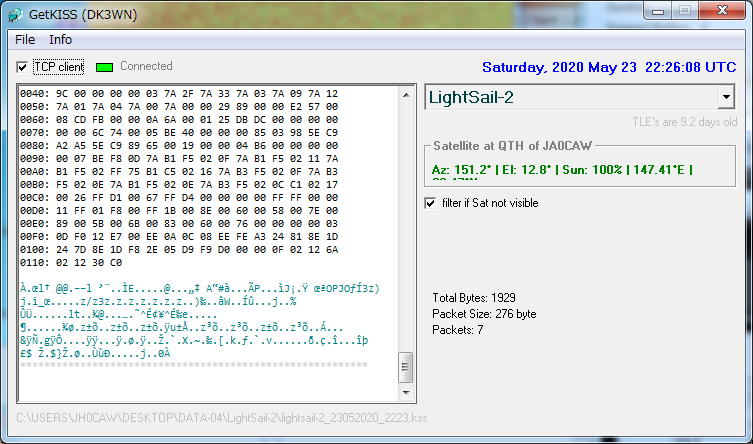Click the scrollbar thumb in hex pane
This screenshot has height=444, width=753.
point(406,367)
